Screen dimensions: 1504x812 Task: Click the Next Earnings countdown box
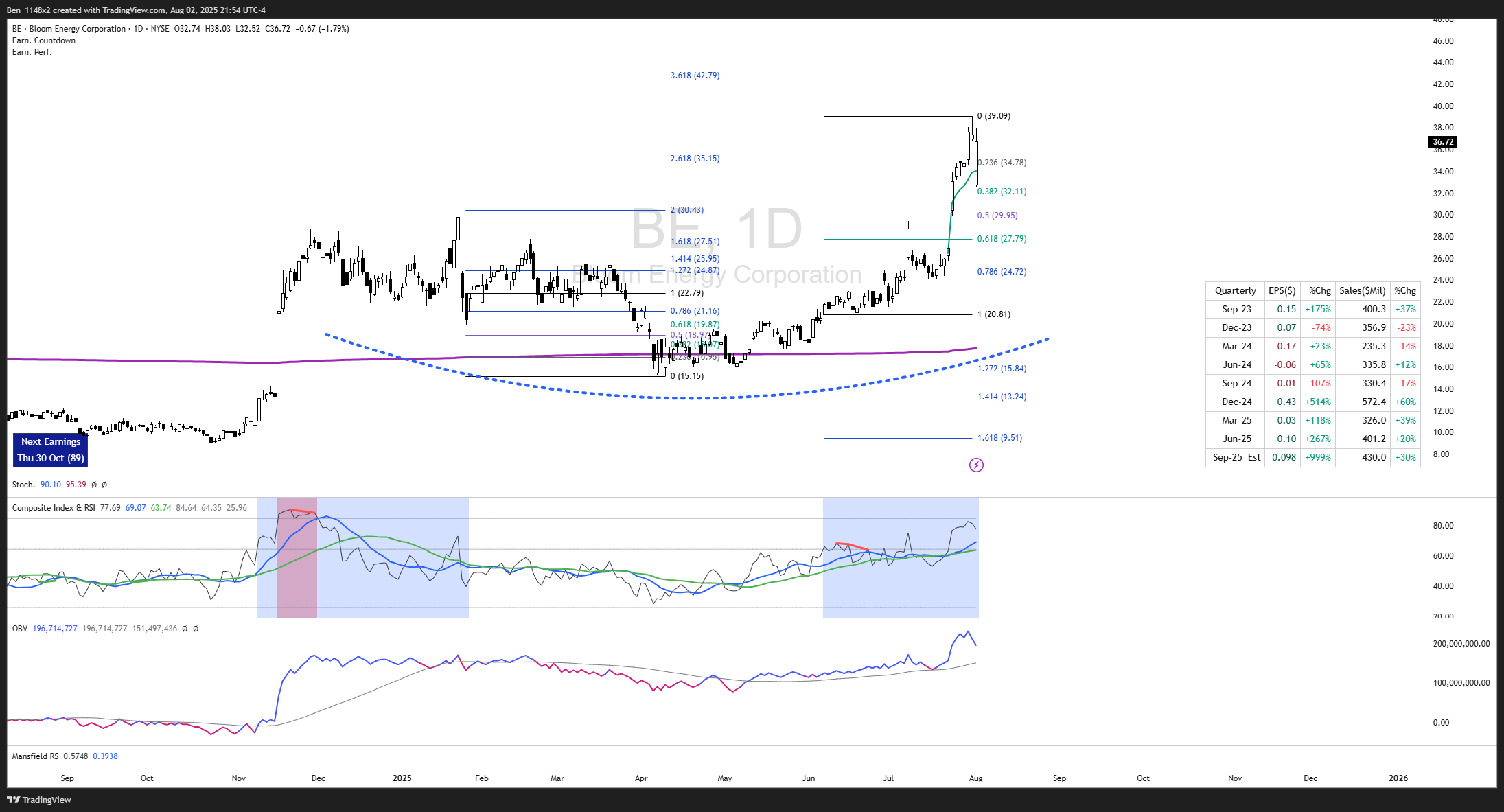click(x=50, y=450)
